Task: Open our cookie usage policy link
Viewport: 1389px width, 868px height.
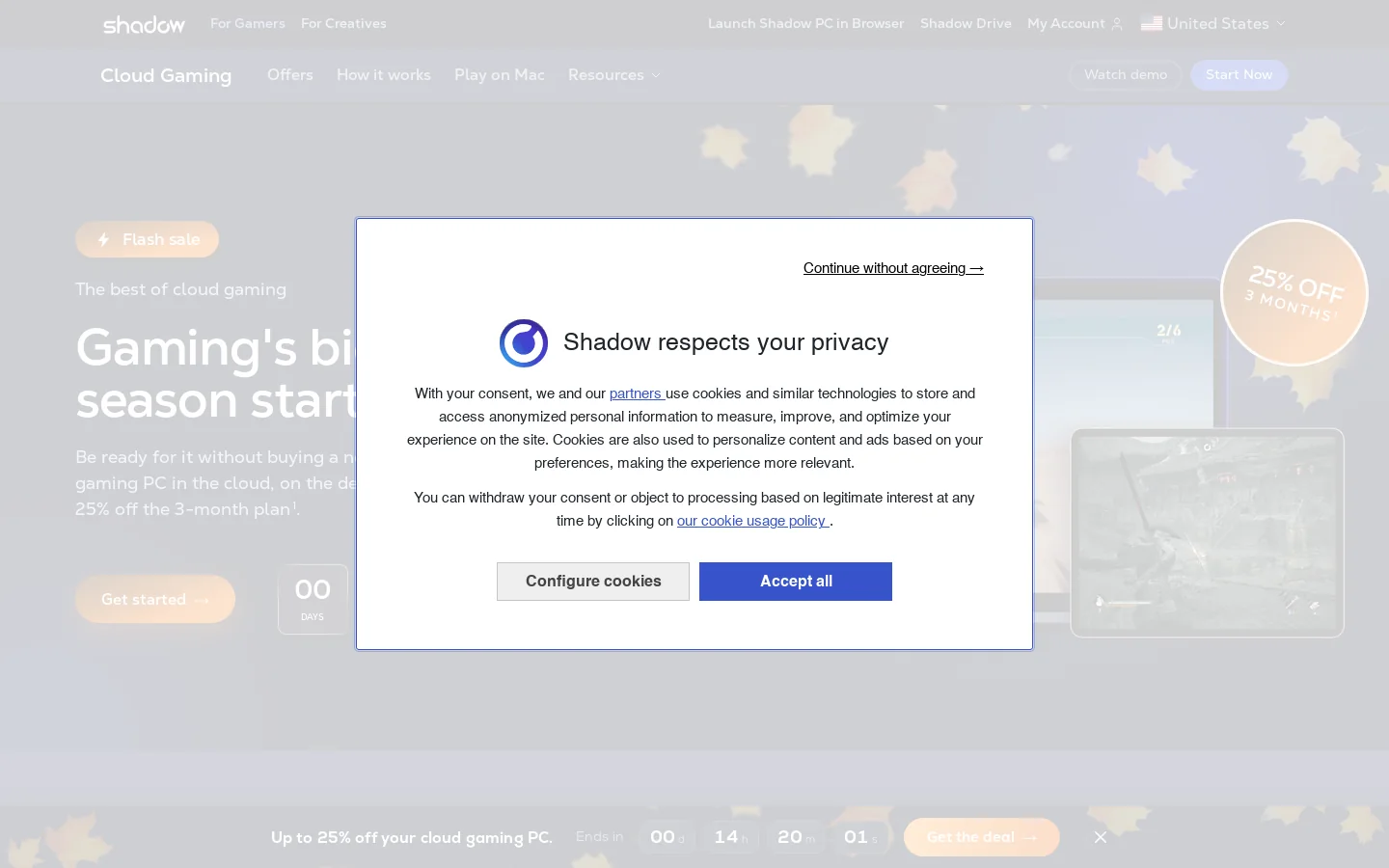Action: 751,521
